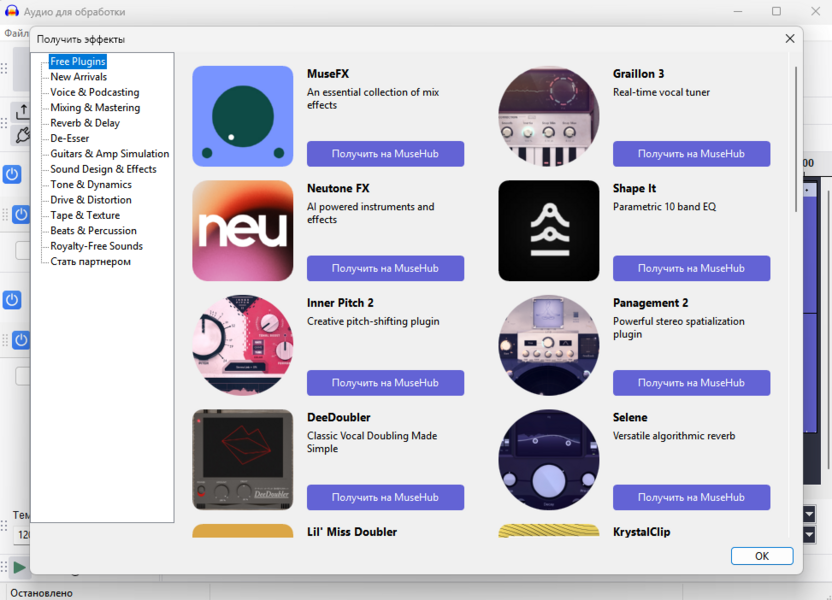Select Royalty-Free Sounds category
The width and height of the screenshot is (832, 600).
coord(97,246)
